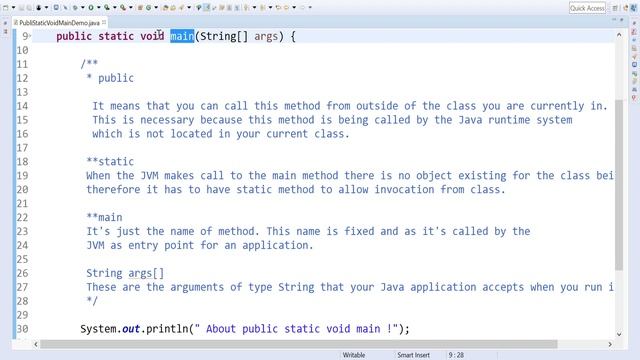Click the horizontal scrollbar thumb
This screenshot has height=360, width=640.
tap(298, 344)
